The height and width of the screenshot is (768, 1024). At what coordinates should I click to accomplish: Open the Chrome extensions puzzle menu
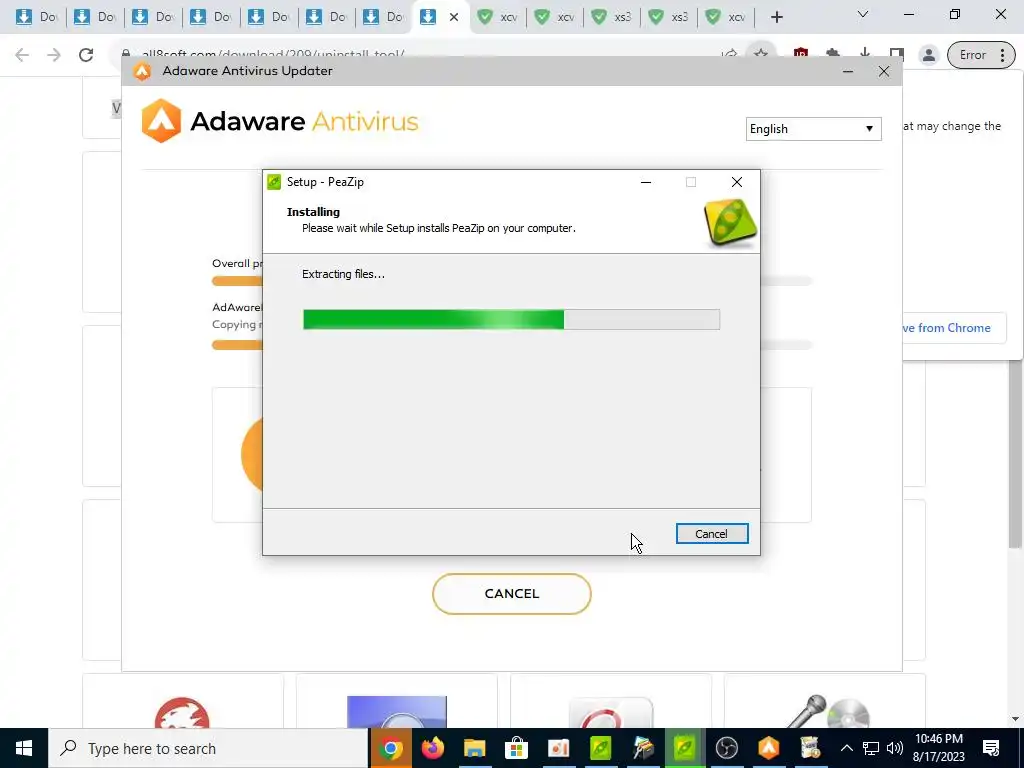click(833, 55)
